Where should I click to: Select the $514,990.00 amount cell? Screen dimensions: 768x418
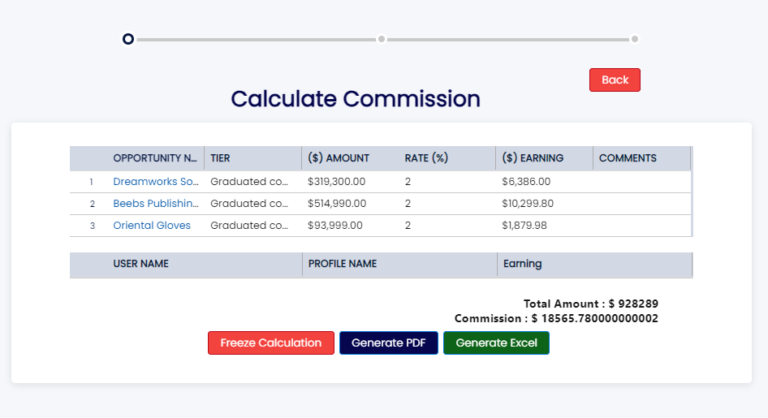click(x=337, y=204)
